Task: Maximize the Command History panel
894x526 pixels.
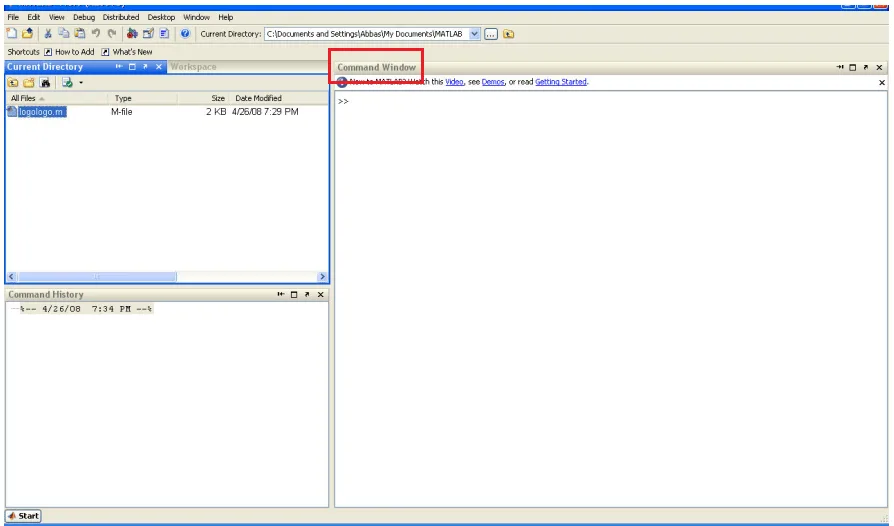Action: point(294,295)
